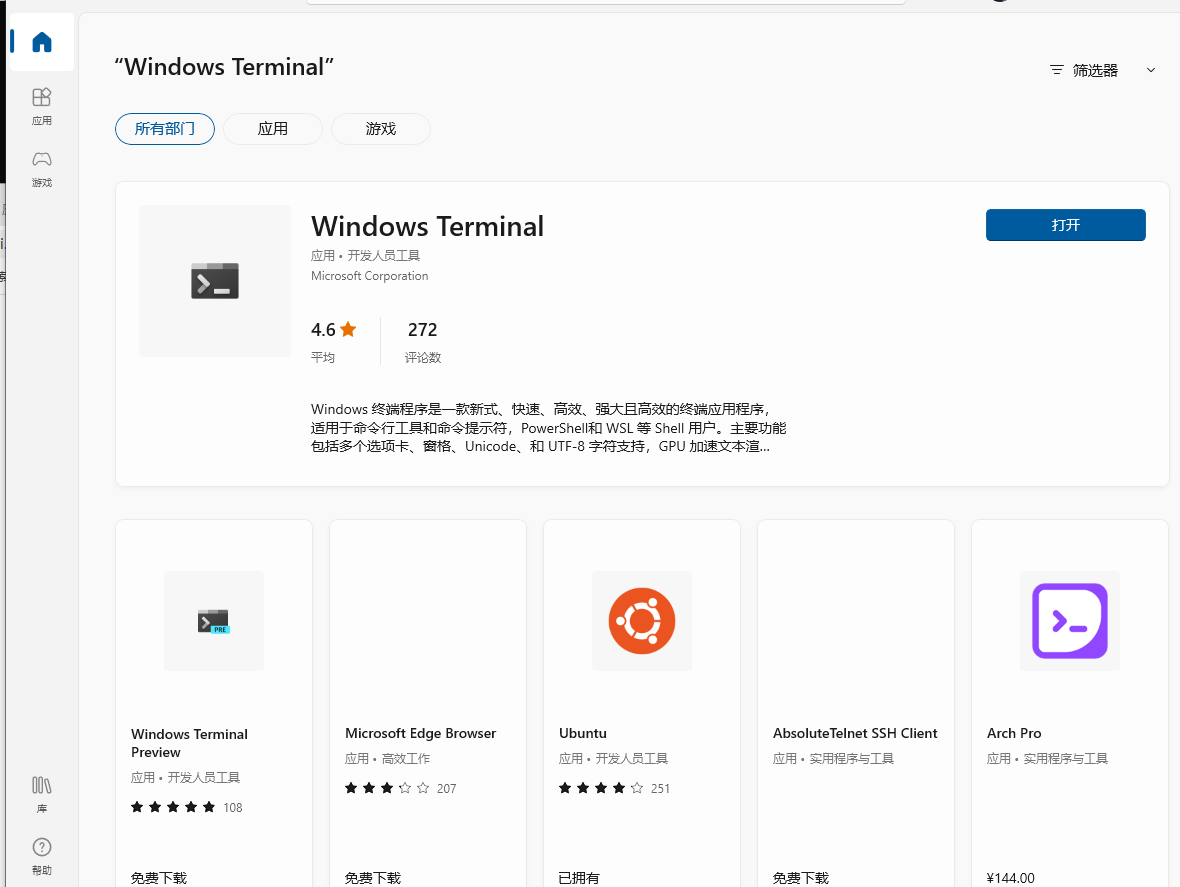
Task: Expand the 筛选器 chevron dropdown
Action: tap(1151, 70)
